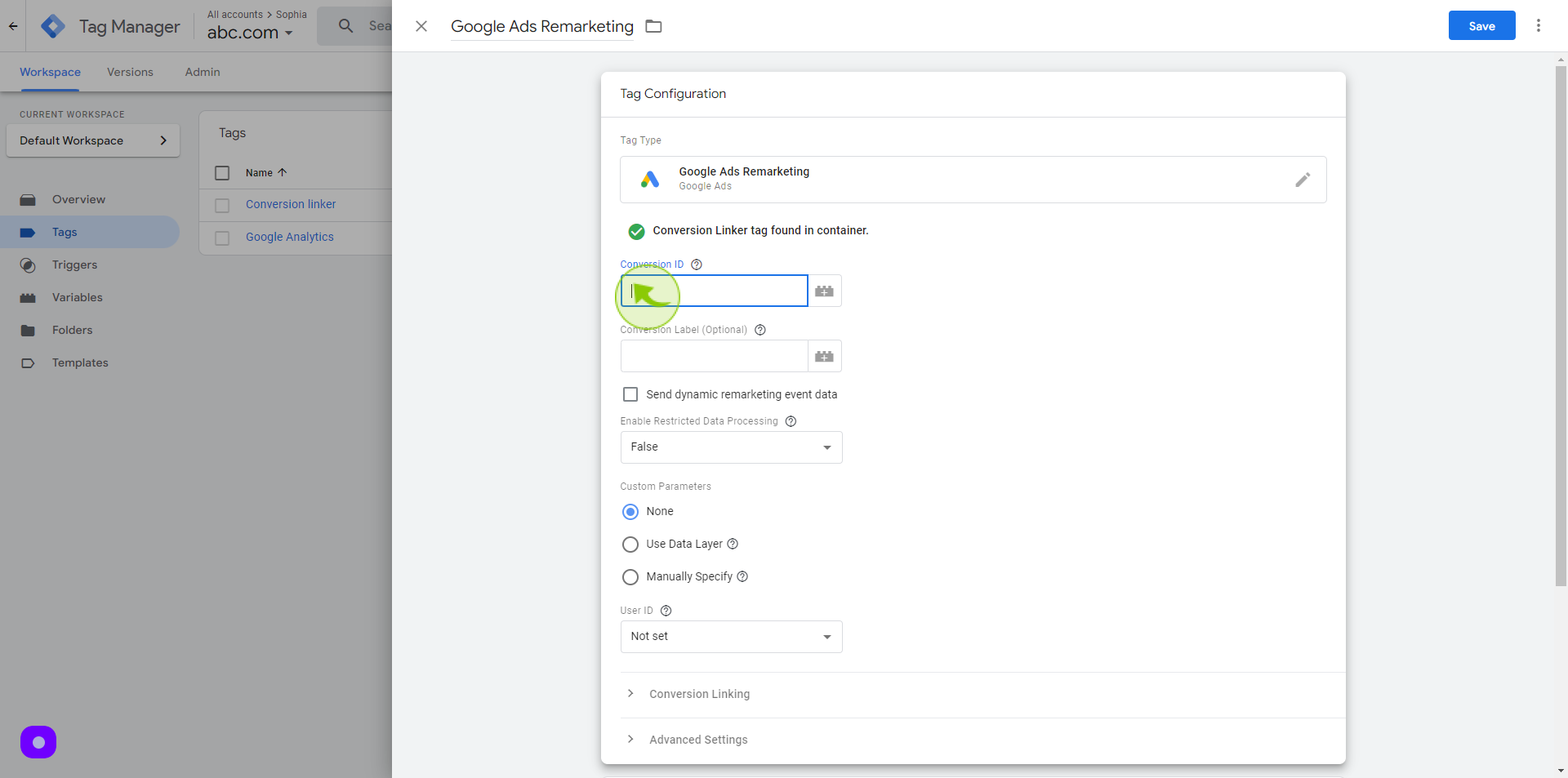
Task: Enable Send dynamic remarketing event data
Action: coord(630,394)
